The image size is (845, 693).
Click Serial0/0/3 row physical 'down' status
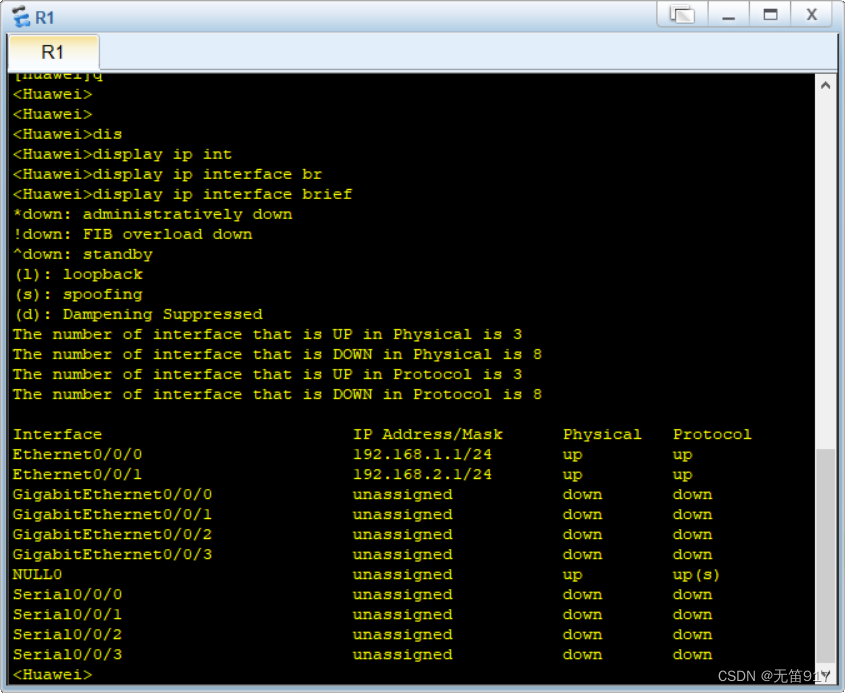pos(583,654)
